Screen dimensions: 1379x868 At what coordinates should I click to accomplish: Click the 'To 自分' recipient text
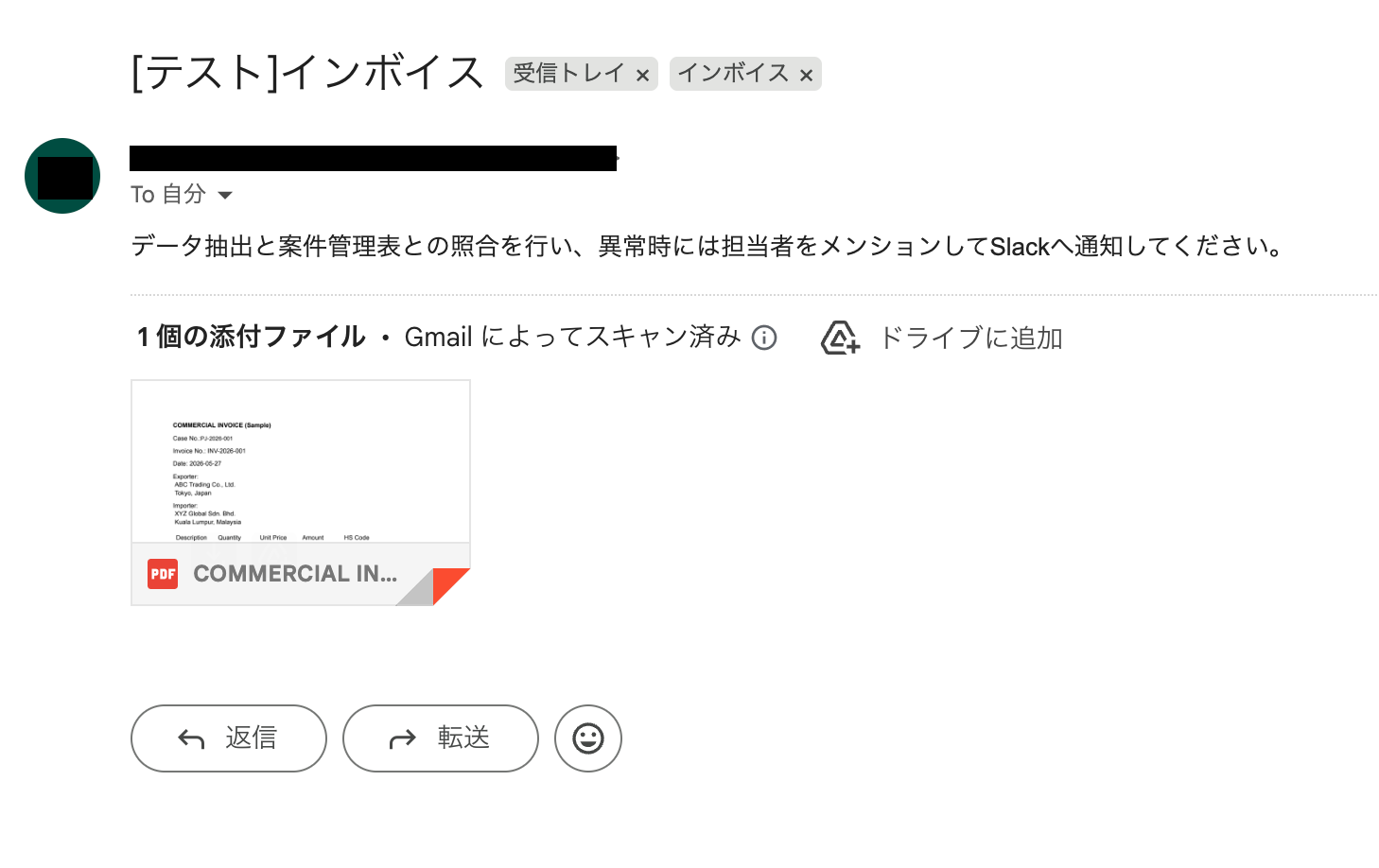168,194
